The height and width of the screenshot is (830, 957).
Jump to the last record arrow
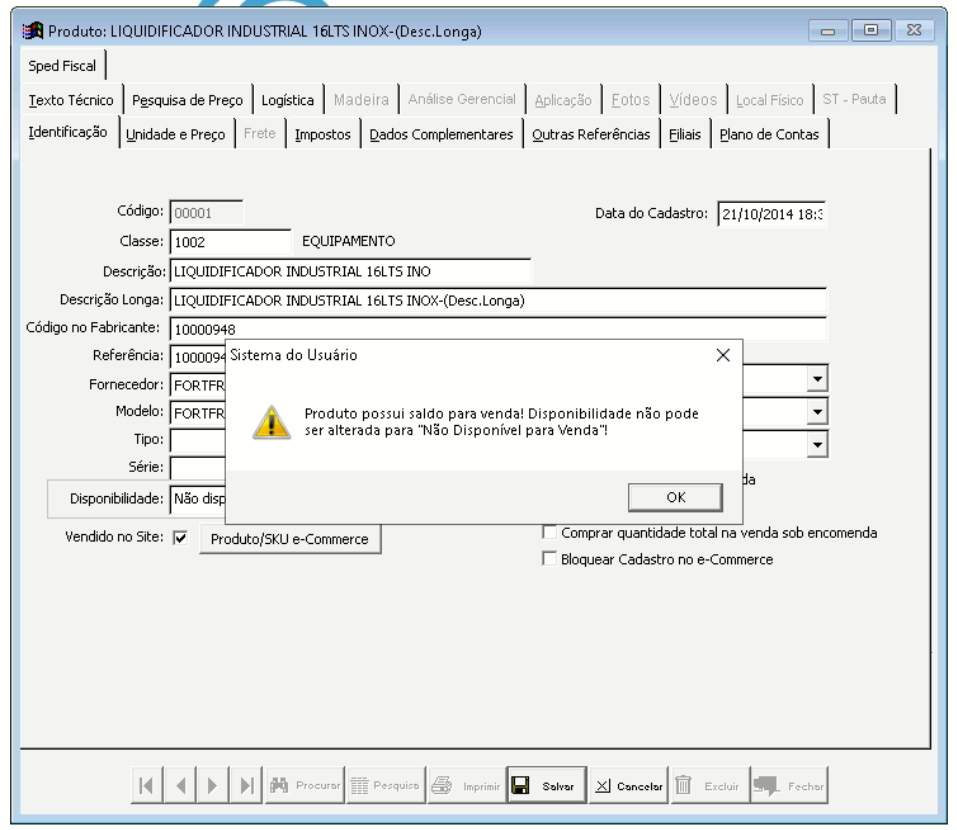pyautogui.click(x=246, y=785)
